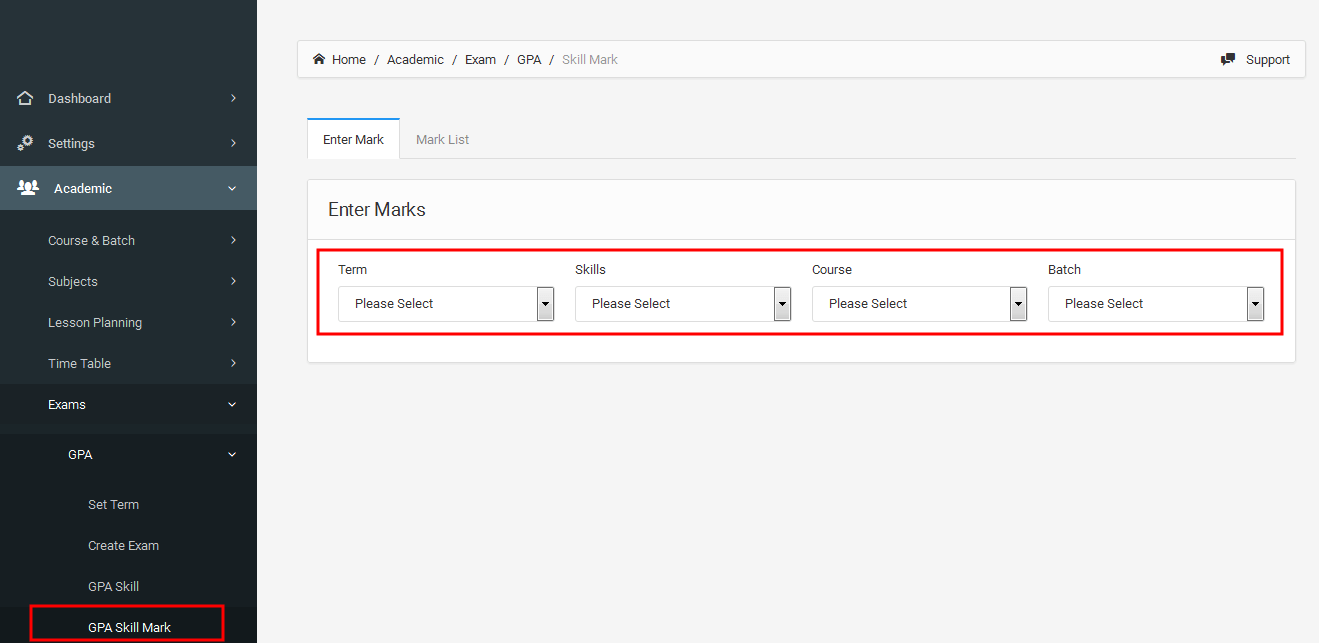Expand the Time Table chevron
The image size is (1319, 643).
tap(233, 363)
